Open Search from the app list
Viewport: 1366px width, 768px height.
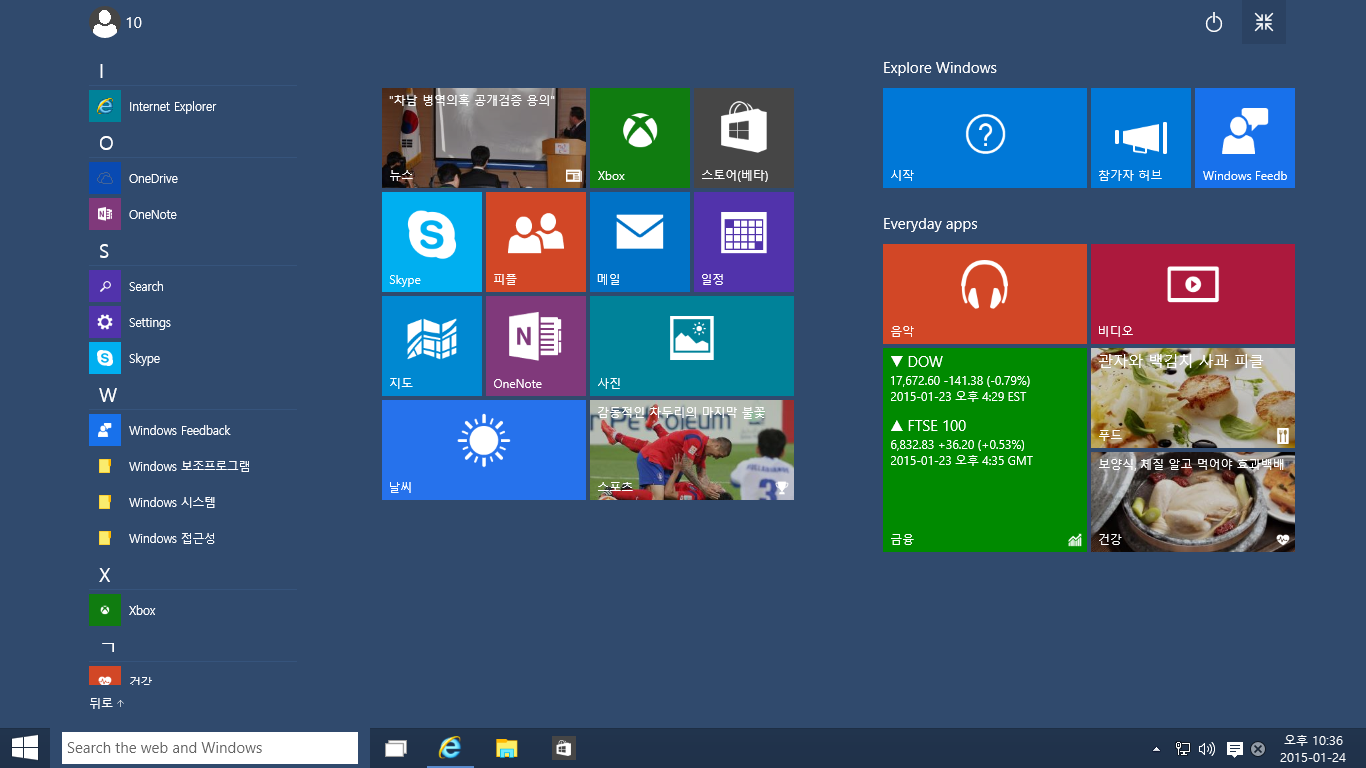(x=192, y=286)
